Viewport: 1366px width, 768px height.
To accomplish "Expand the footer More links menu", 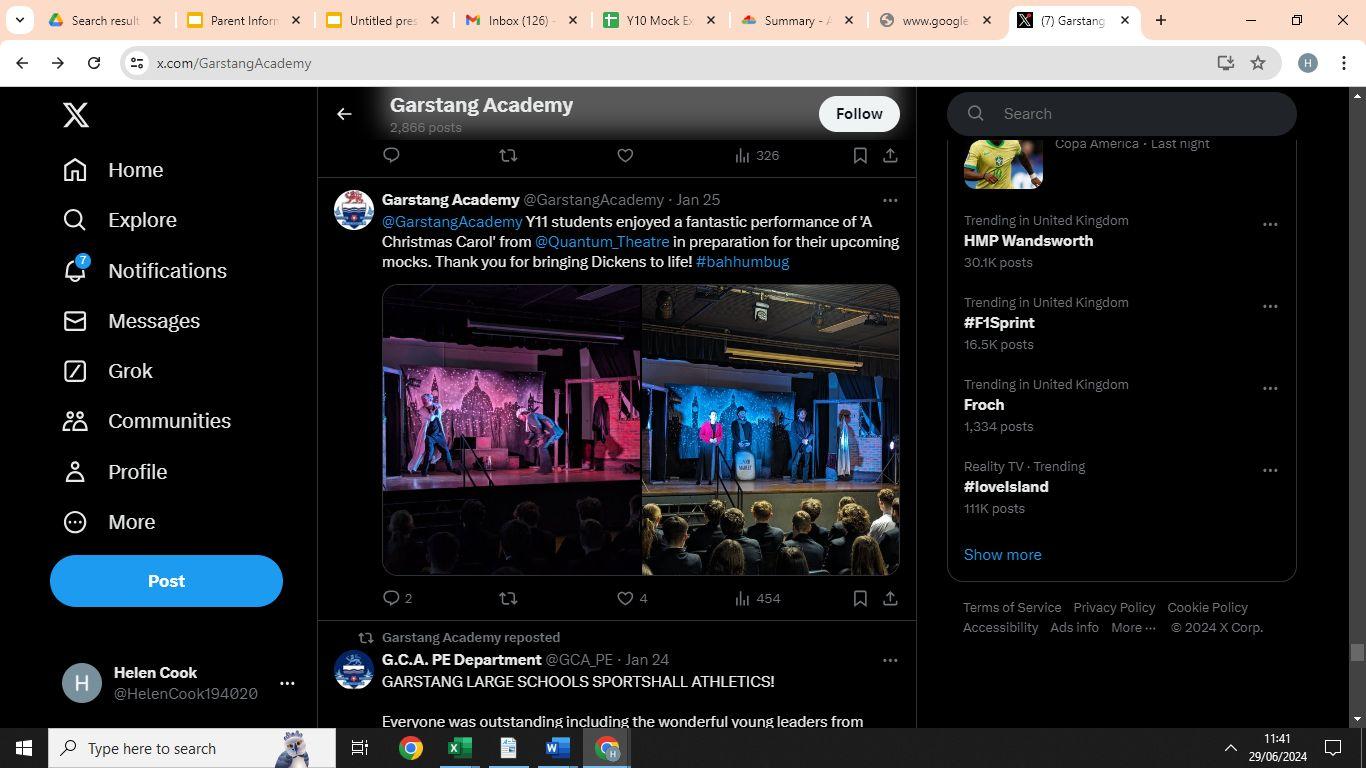I will (1133, 628).
